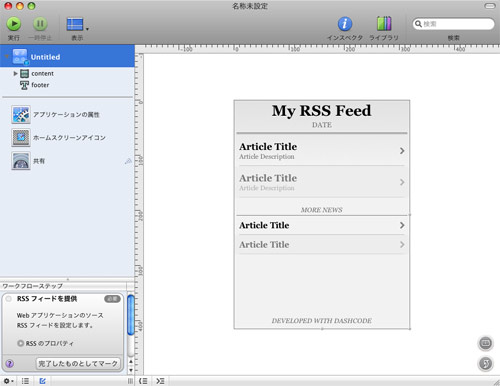500x386 pixels.
Task: Click the scrollbar down arrow
Action: (x=131, y=370)
